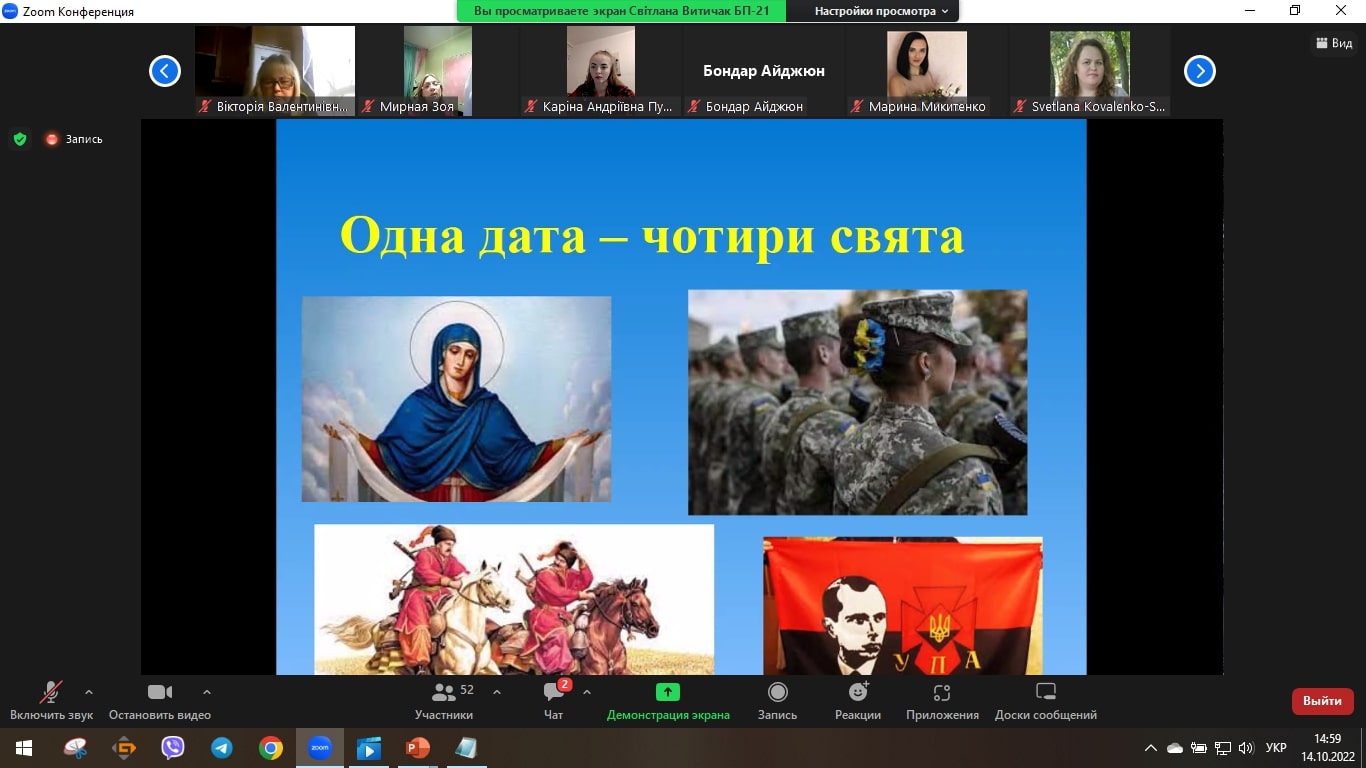Expand audio options arrow next to microphone
This screenshot has width=1366, height=768.
pyautogui.click(x=89, y=691)
